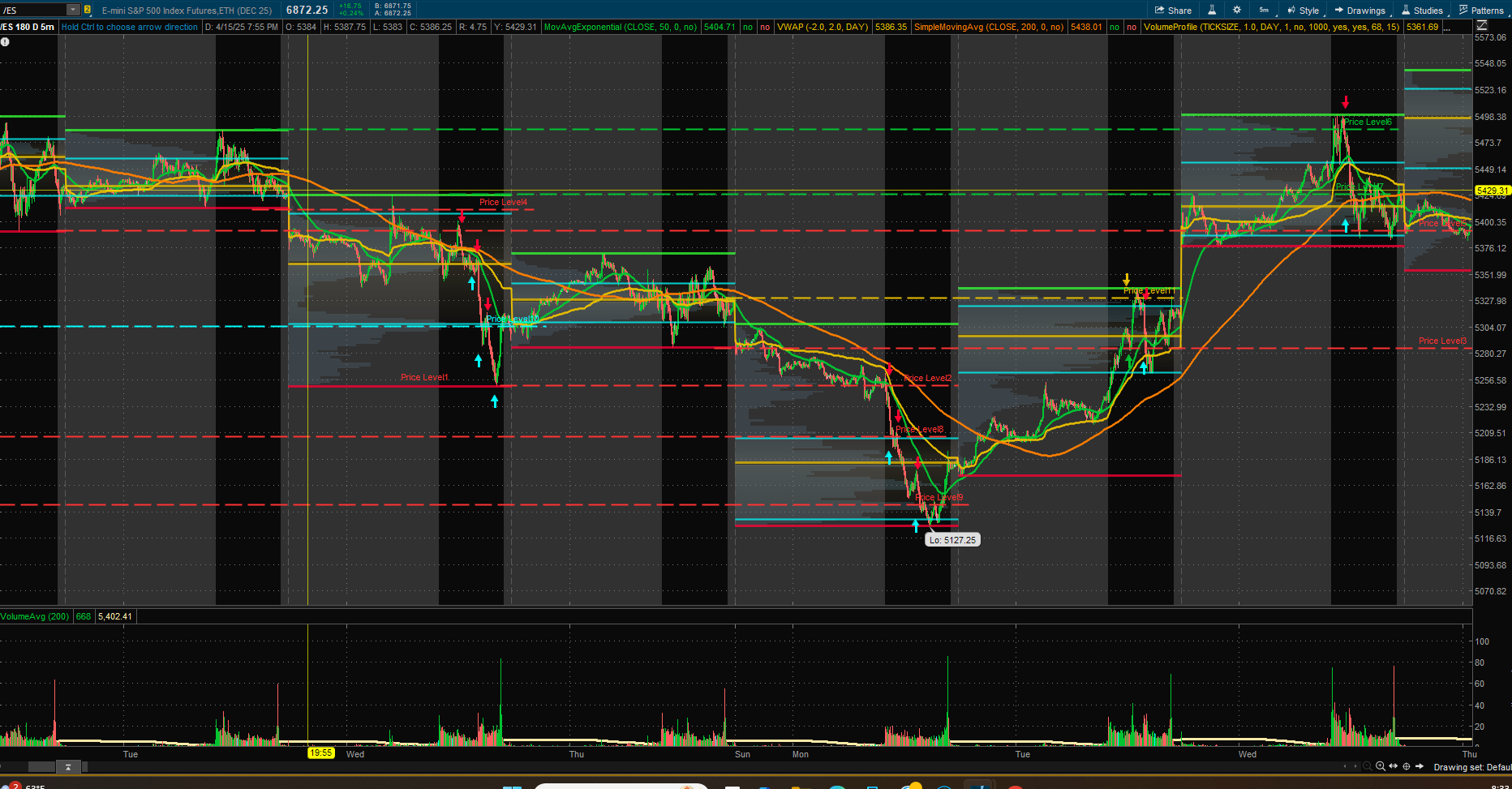This screenshot has width=1512, height=789.
Task: Open the Patterns dropdown
Action: click(x=1482, y=11)
